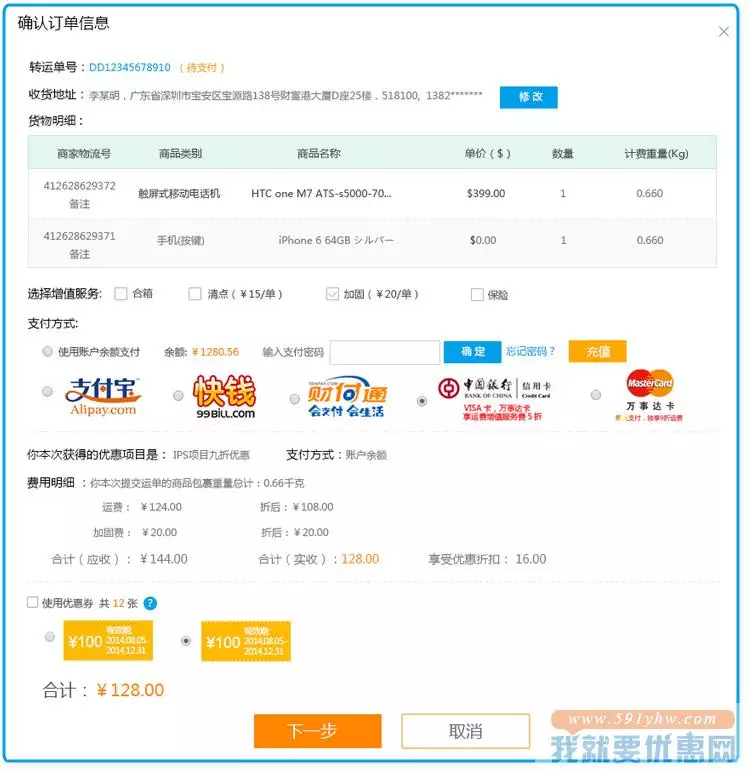Image resolution: width=750 pixels, height=773 pixels.
Task: Click the balance amount ¥1280.56
Action: [215, 352]
